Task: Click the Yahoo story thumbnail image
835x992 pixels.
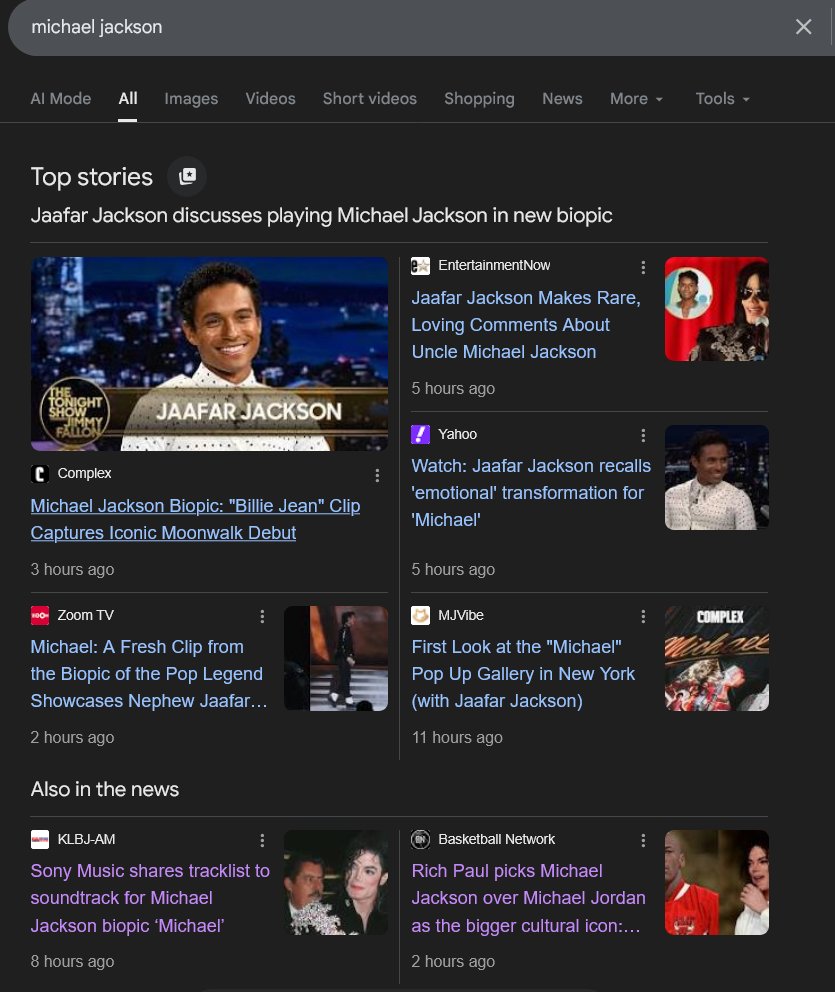Action: pyautogui.click(x=717, y=477)
